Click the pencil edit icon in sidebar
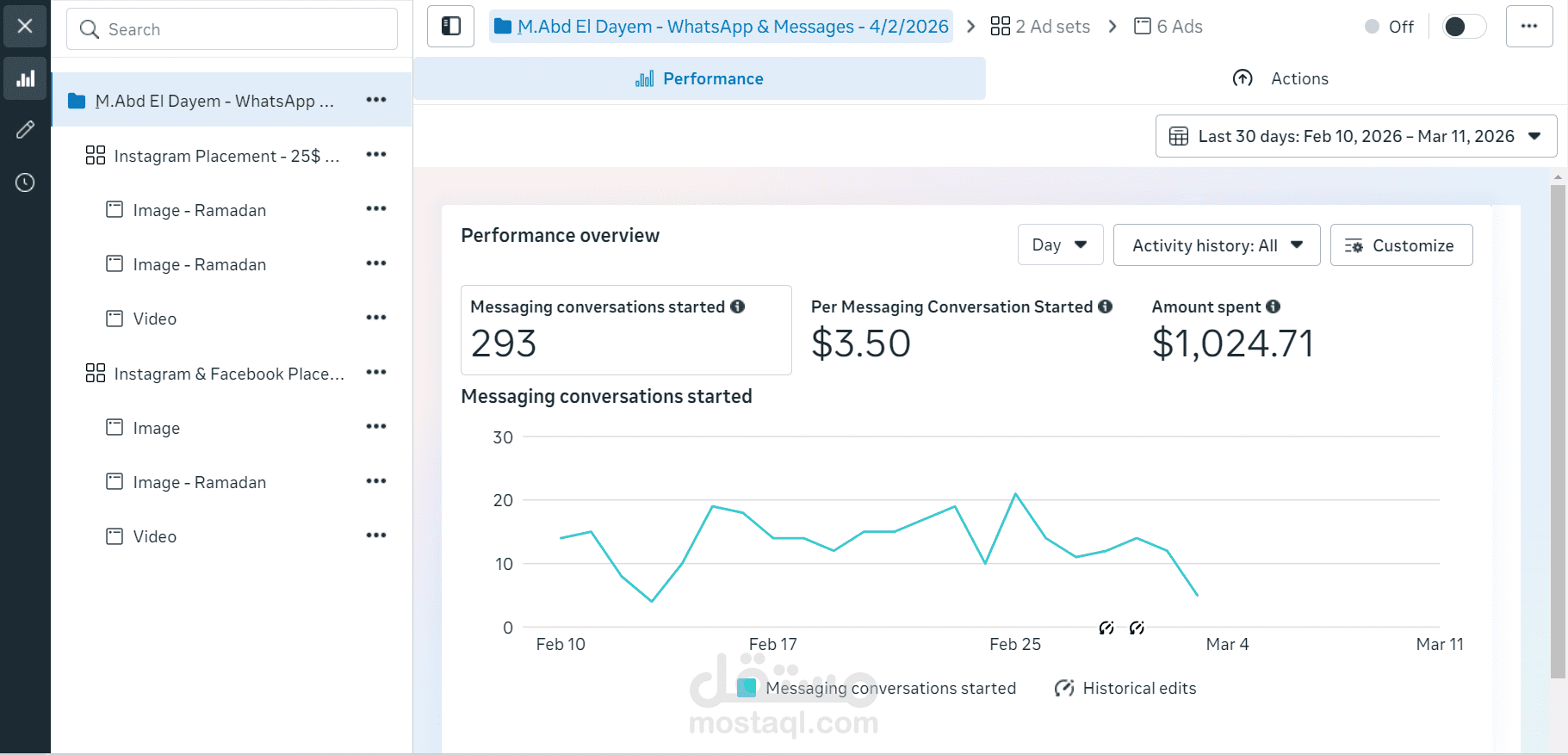The image size is (1568, 755). point(26,130)
